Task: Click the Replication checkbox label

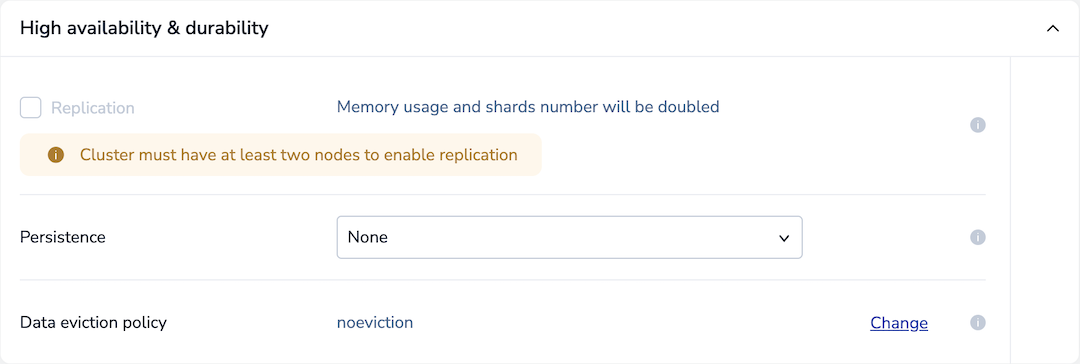Action: (93, 108)
